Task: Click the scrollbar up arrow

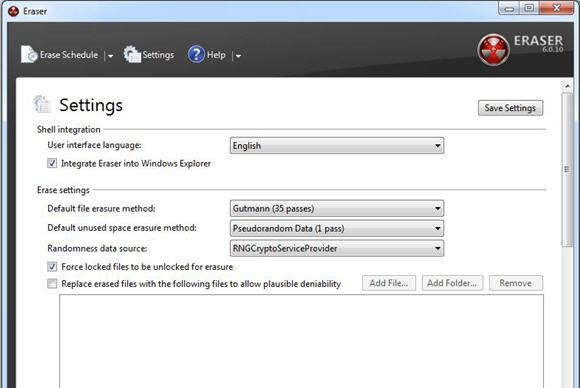Action: pos(567,86)
